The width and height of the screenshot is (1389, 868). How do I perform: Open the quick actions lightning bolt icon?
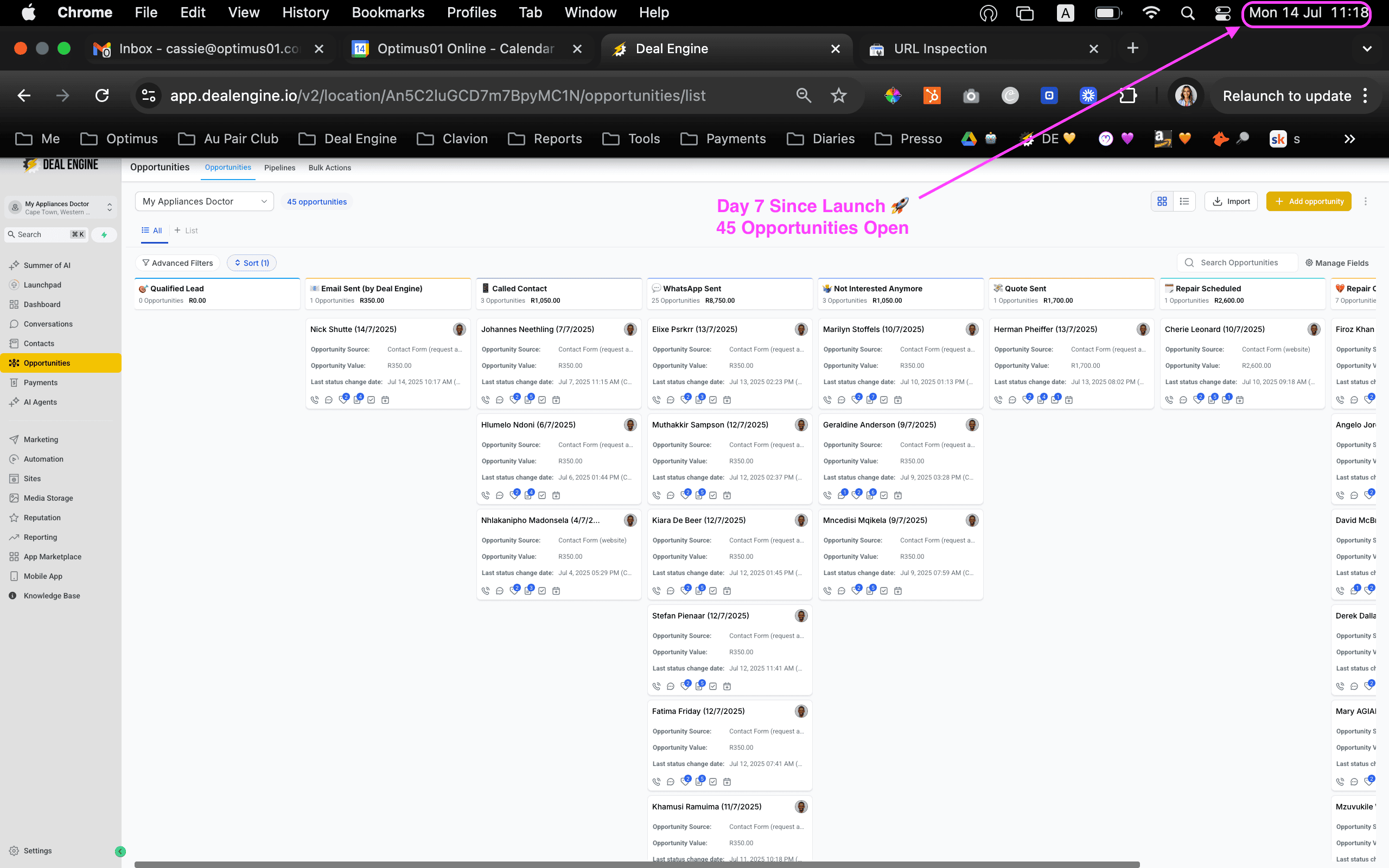pos(104,234)
